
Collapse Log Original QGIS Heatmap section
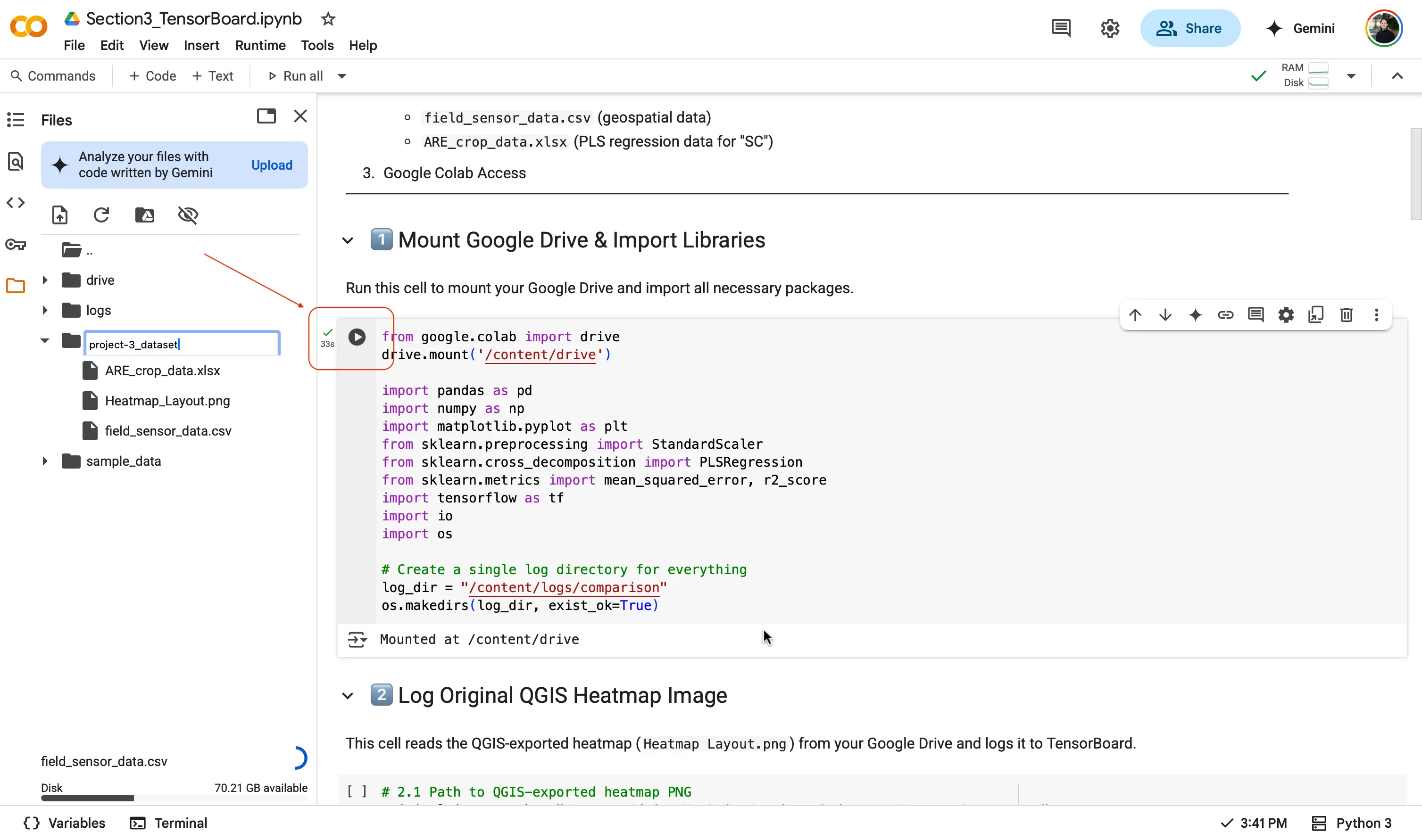coord(348,696)
